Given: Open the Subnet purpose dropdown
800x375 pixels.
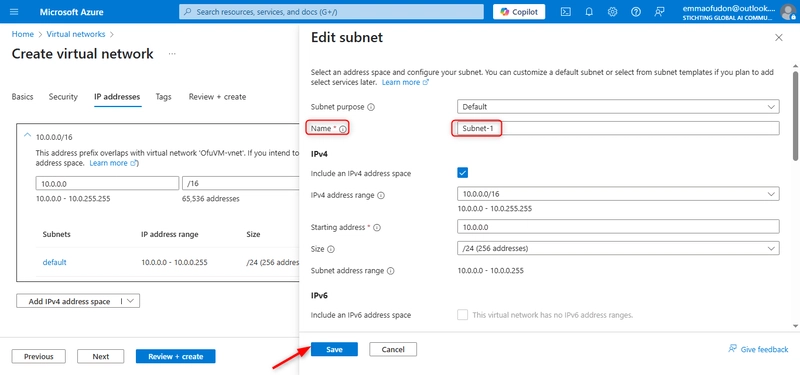Looking at the screenshot, I should [x=618, y=107].
